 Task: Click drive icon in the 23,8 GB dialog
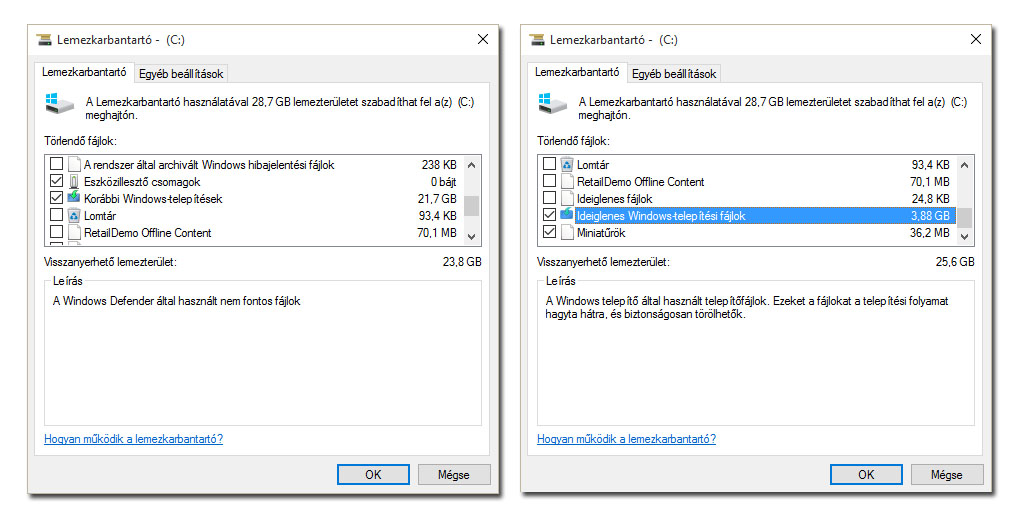pyautogui.click(x=58, y=103)
